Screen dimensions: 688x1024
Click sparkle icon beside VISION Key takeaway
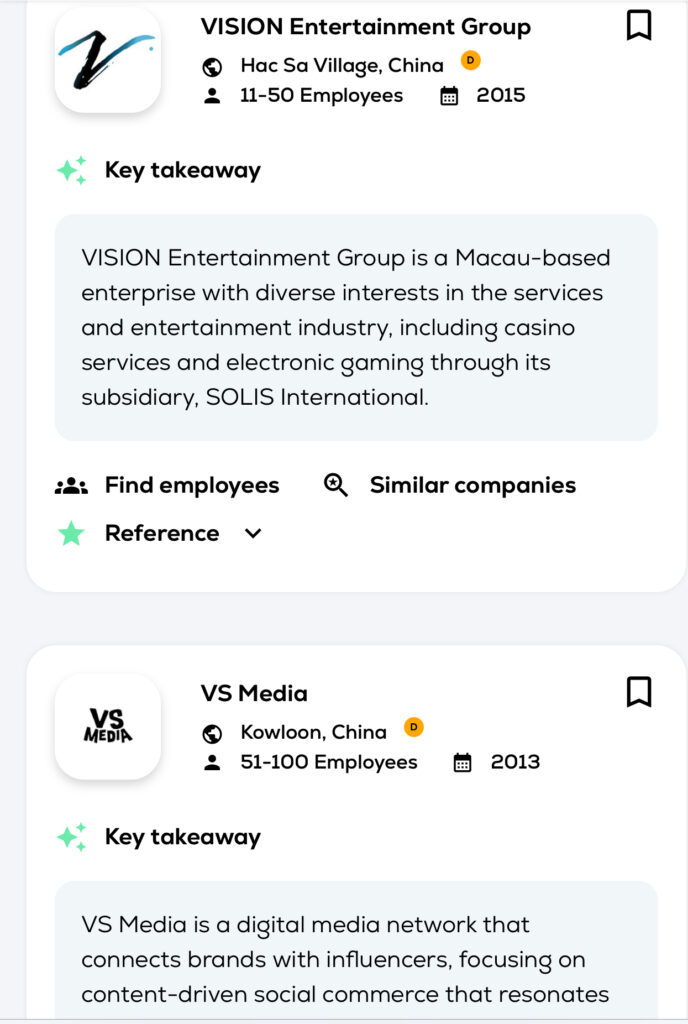[72, 171]
